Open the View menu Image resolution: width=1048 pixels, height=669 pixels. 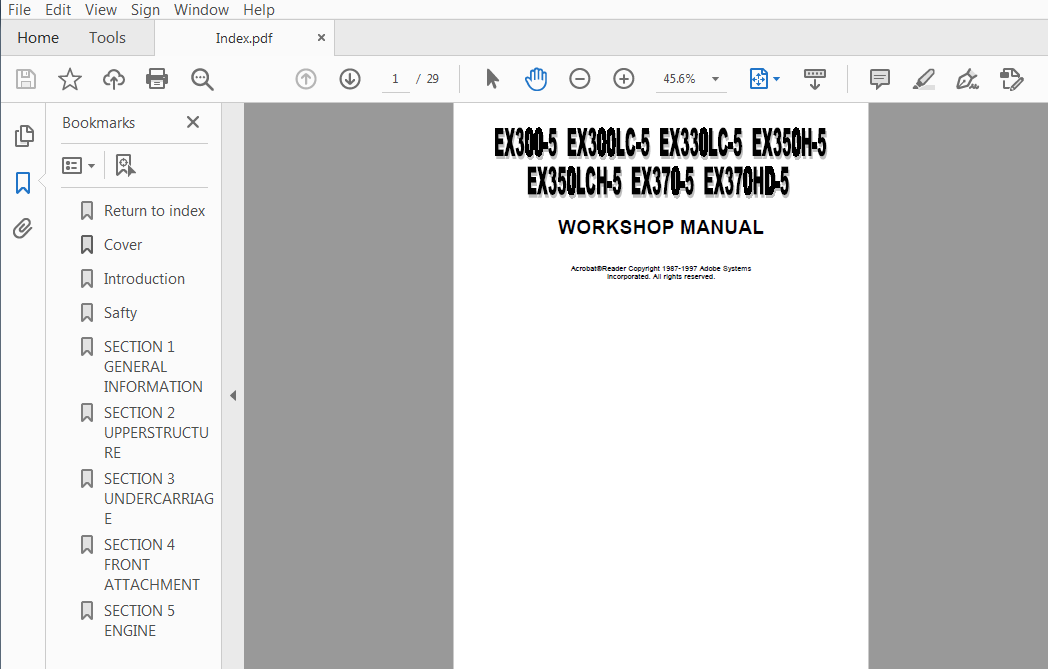click(101, 10)
